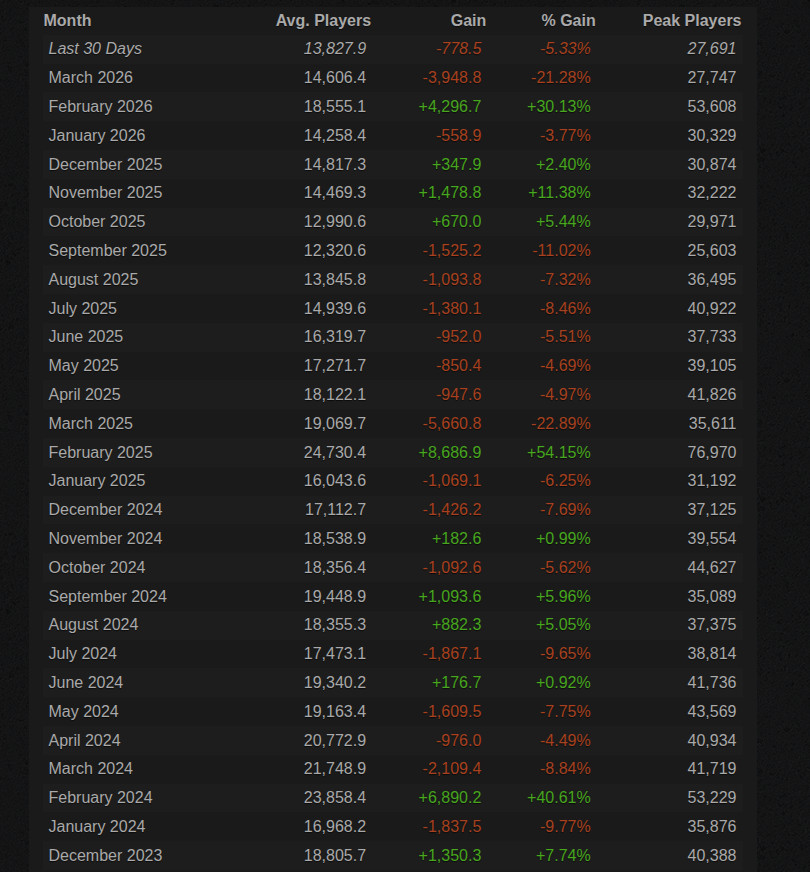Click the July 2025 month cell
This screenshot has width=810, height=872.
[83, 308]
